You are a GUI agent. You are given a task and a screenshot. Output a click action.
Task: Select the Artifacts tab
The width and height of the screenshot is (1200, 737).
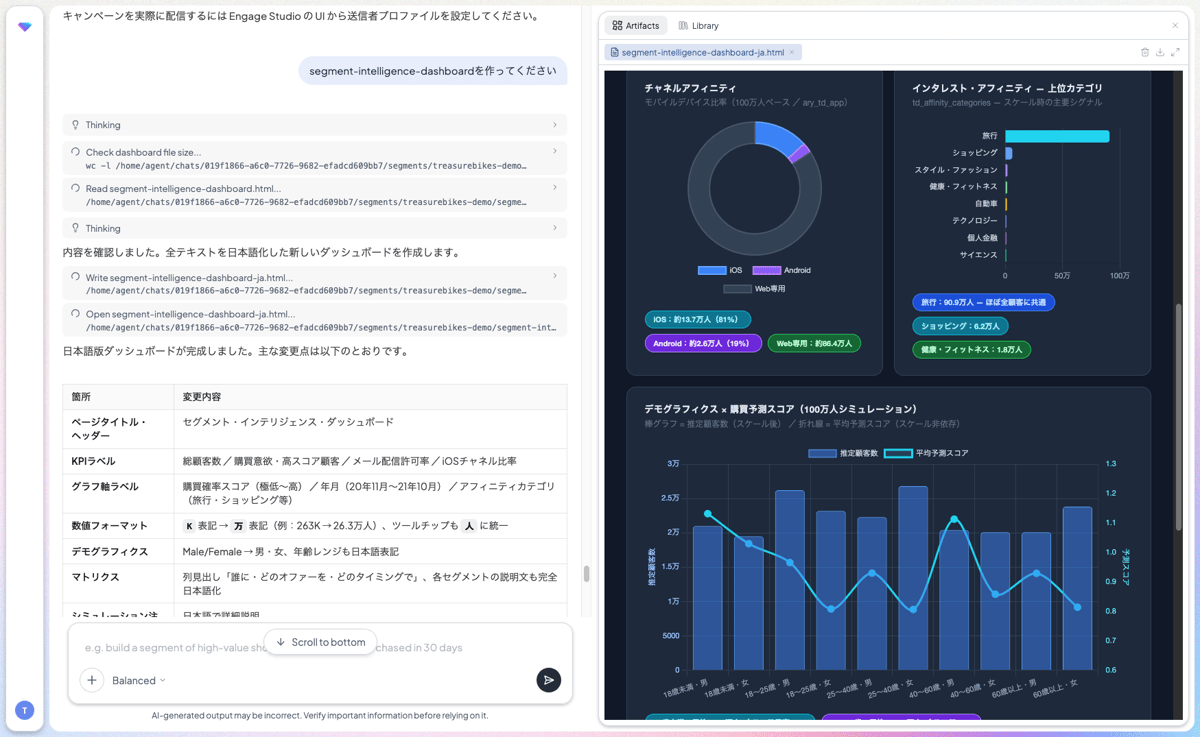pos(636,25)
